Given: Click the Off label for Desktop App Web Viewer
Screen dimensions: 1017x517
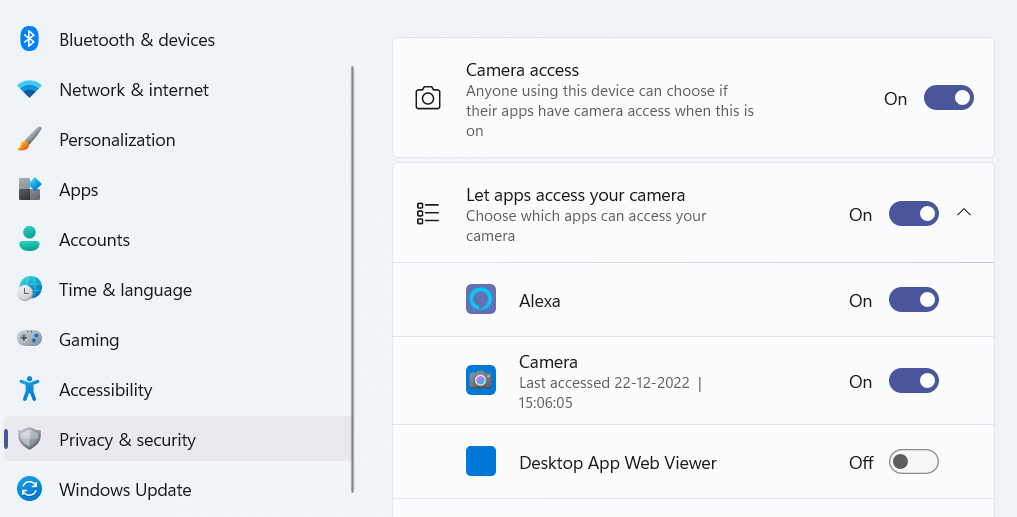Looking at the screenshot, I should 861,463.
